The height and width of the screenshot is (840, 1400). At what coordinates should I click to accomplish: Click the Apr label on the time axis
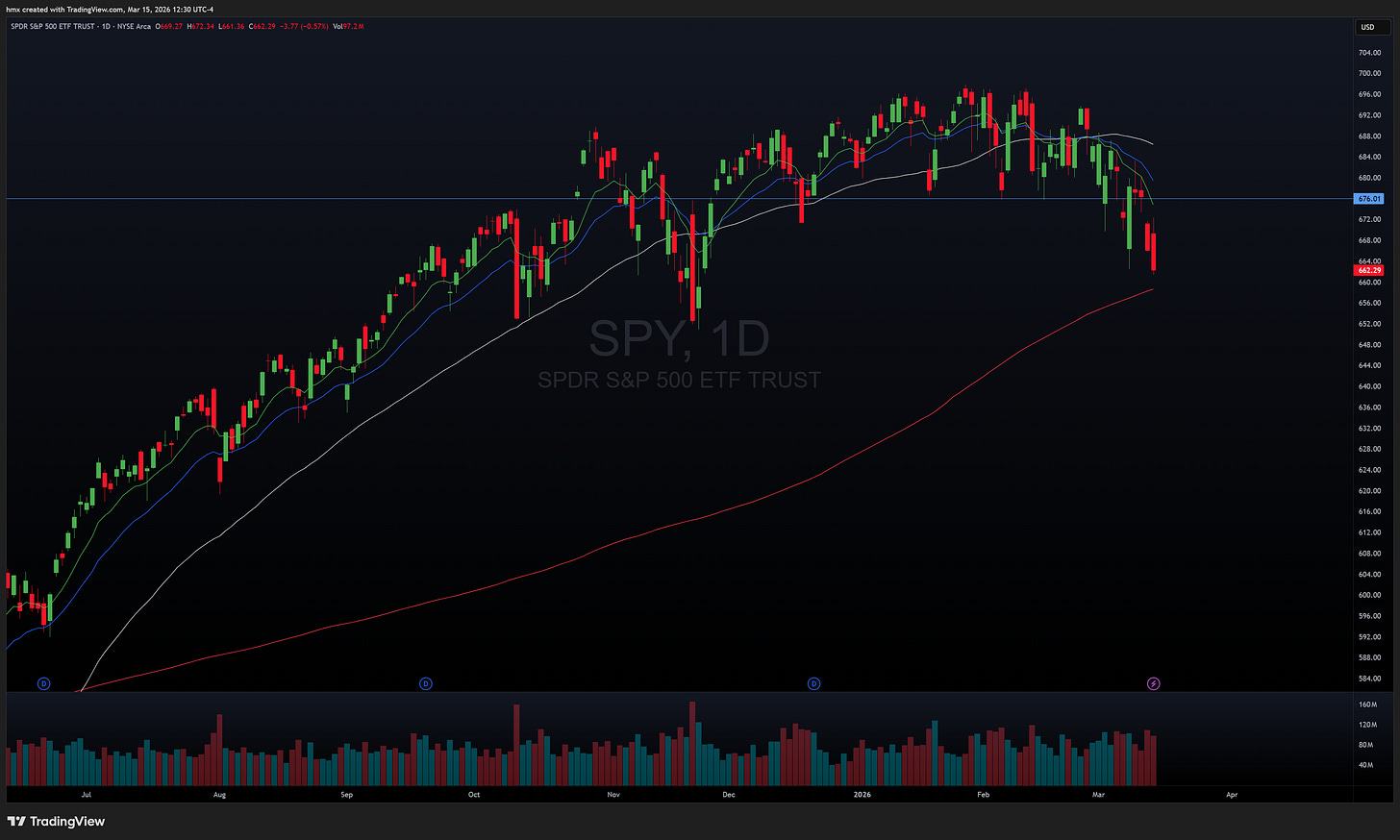(x=1232, y=795)
